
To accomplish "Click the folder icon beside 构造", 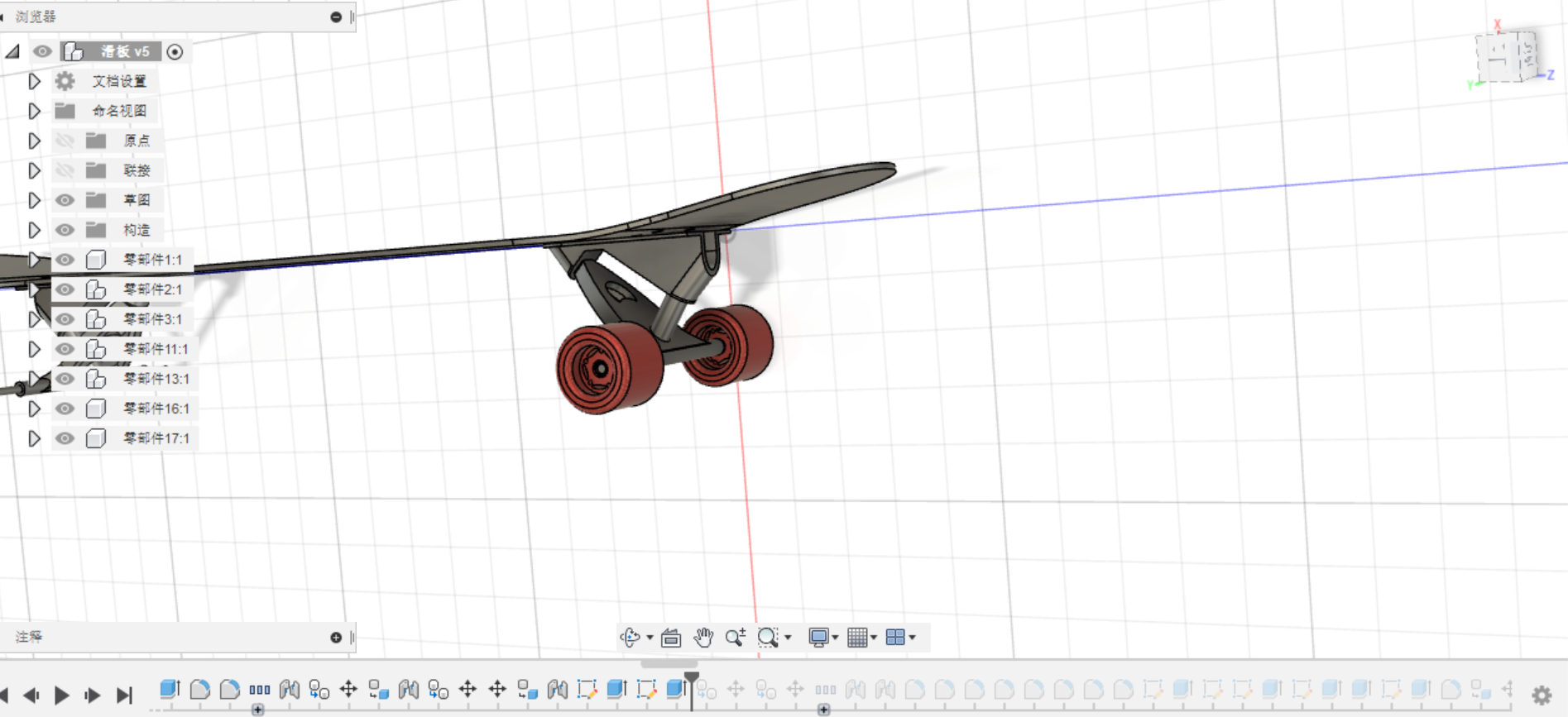I will 96,230.
